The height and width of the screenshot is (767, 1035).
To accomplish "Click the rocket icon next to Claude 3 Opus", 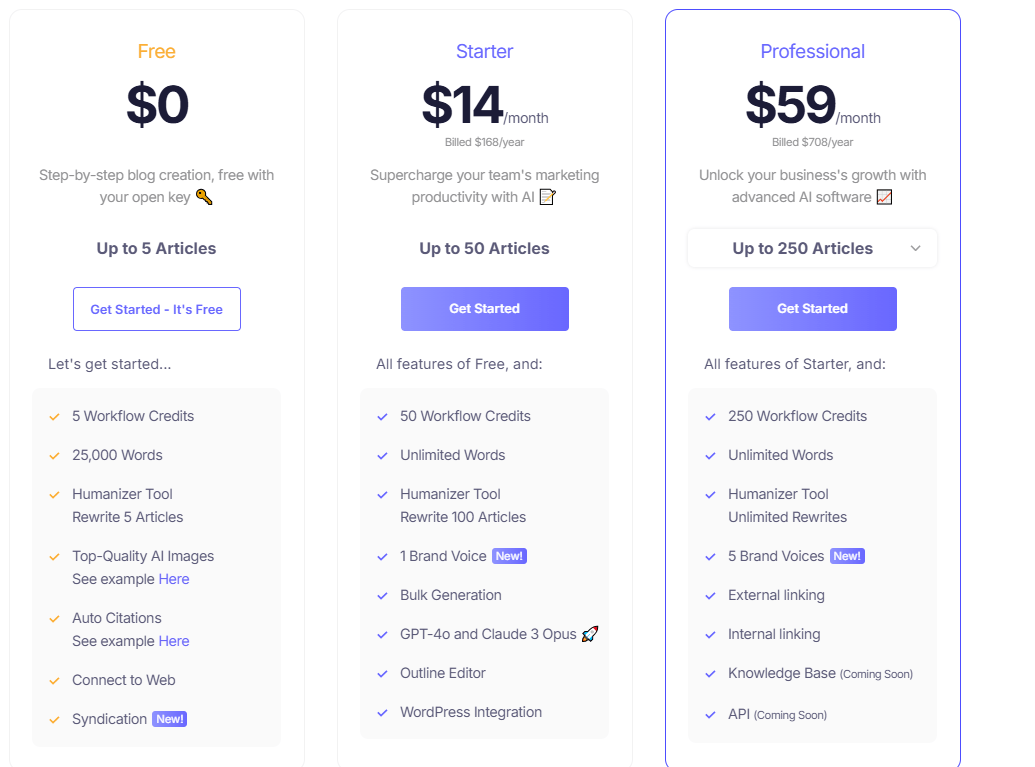I will [590, 634].
